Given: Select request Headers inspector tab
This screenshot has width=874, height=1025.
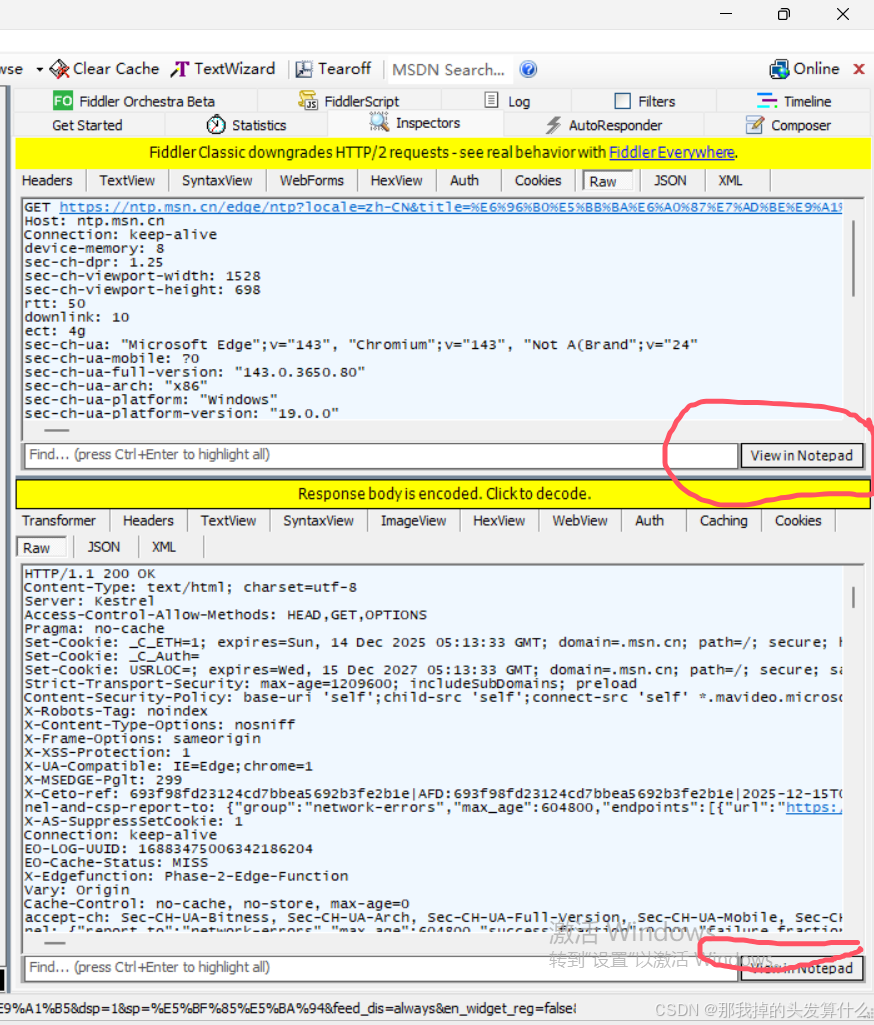Looking at the screenshot, I should [x=47, y=180].
